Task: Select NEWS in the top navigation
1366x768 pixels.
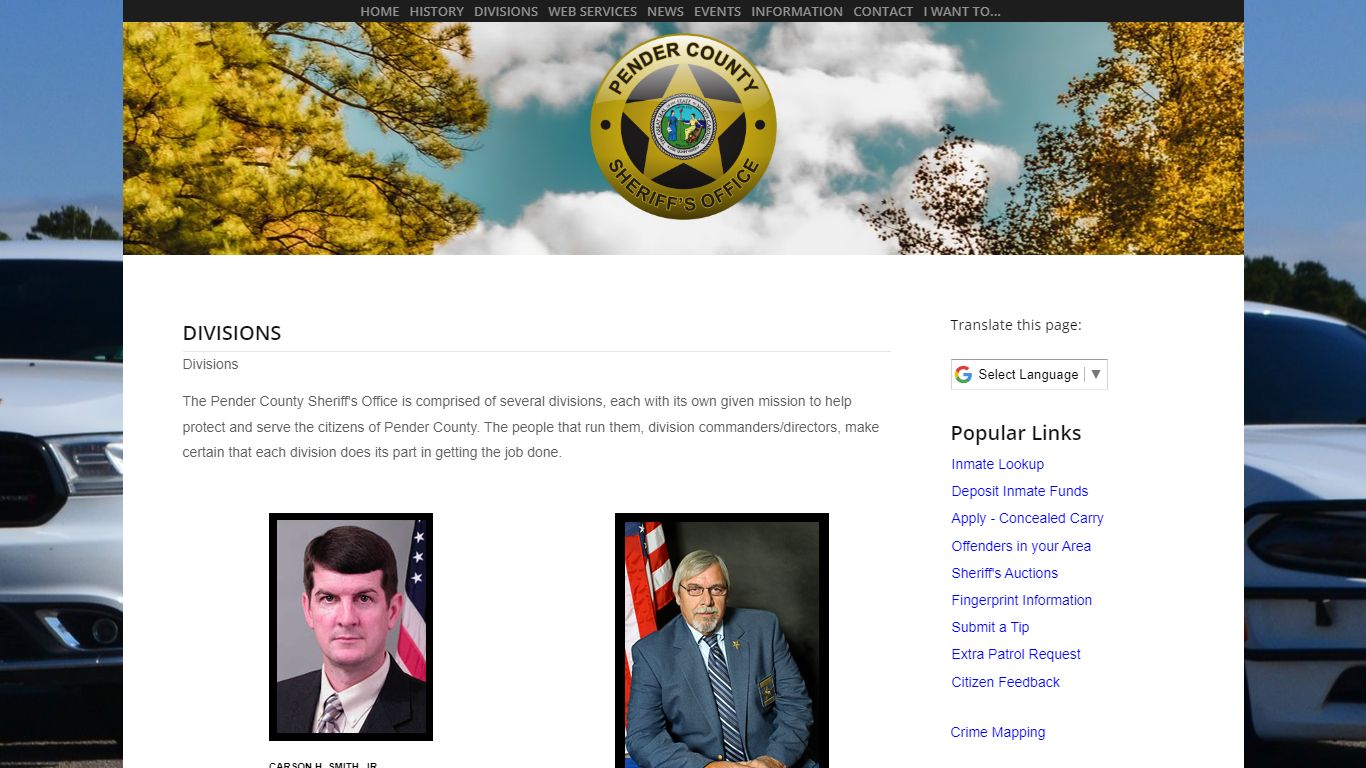Action: [x=665, y=11]
